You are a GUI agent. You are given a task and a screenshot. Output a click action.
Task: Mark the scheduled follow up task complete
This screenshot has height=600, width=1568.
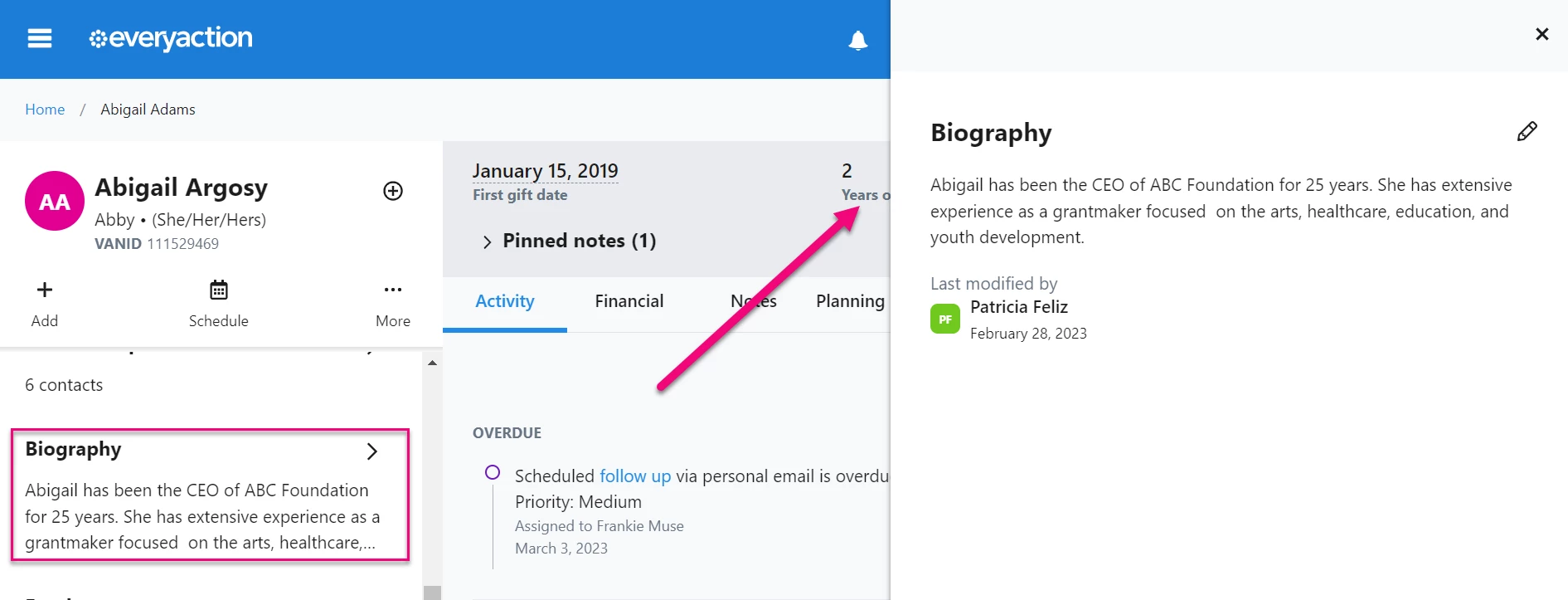point(493,471)
